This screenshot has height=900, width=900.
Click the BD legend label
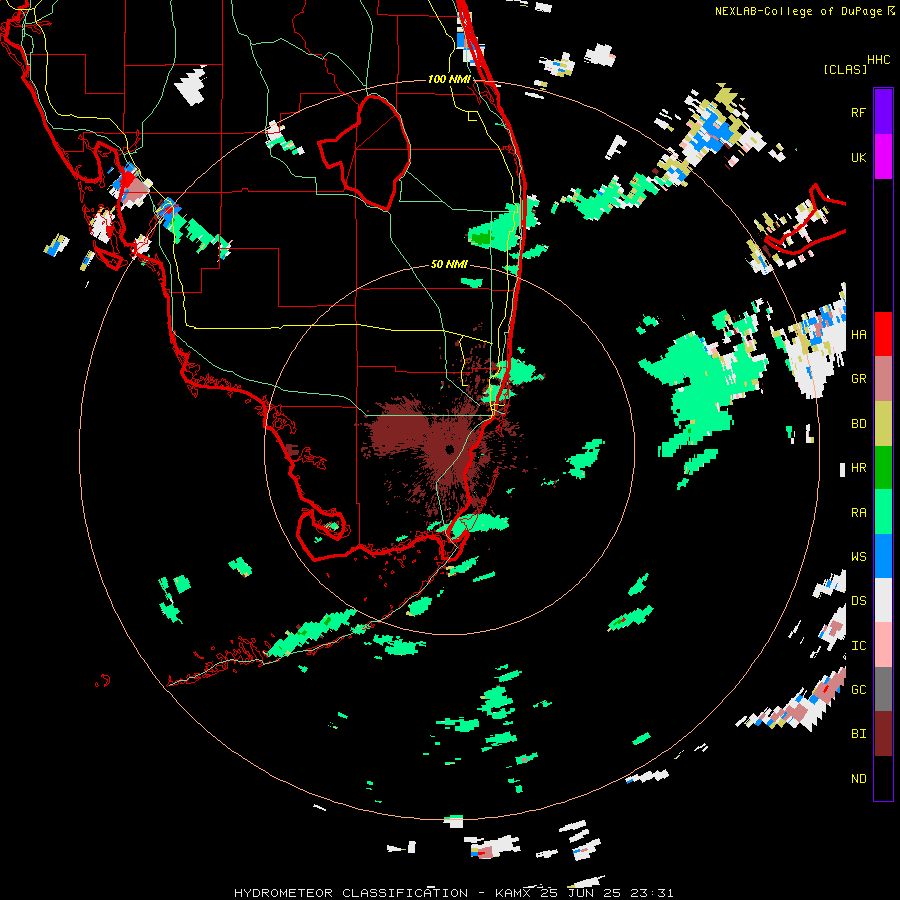[858, 424]
